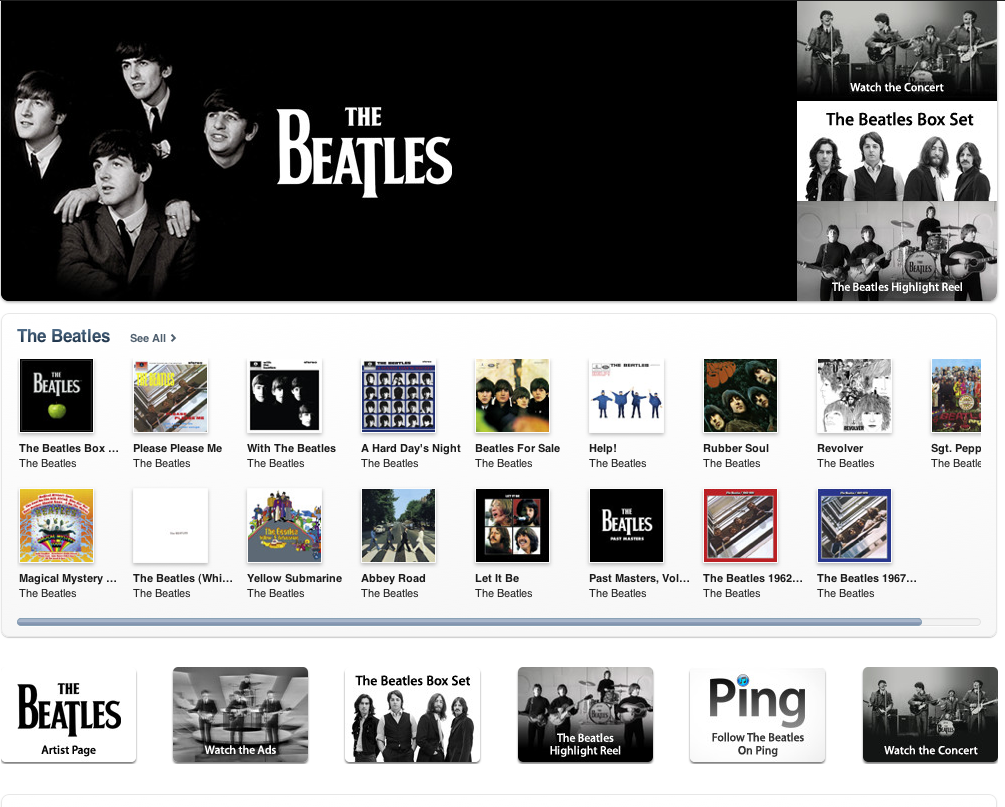
Task: Open the White Album cover
Action: coord(170,526)
